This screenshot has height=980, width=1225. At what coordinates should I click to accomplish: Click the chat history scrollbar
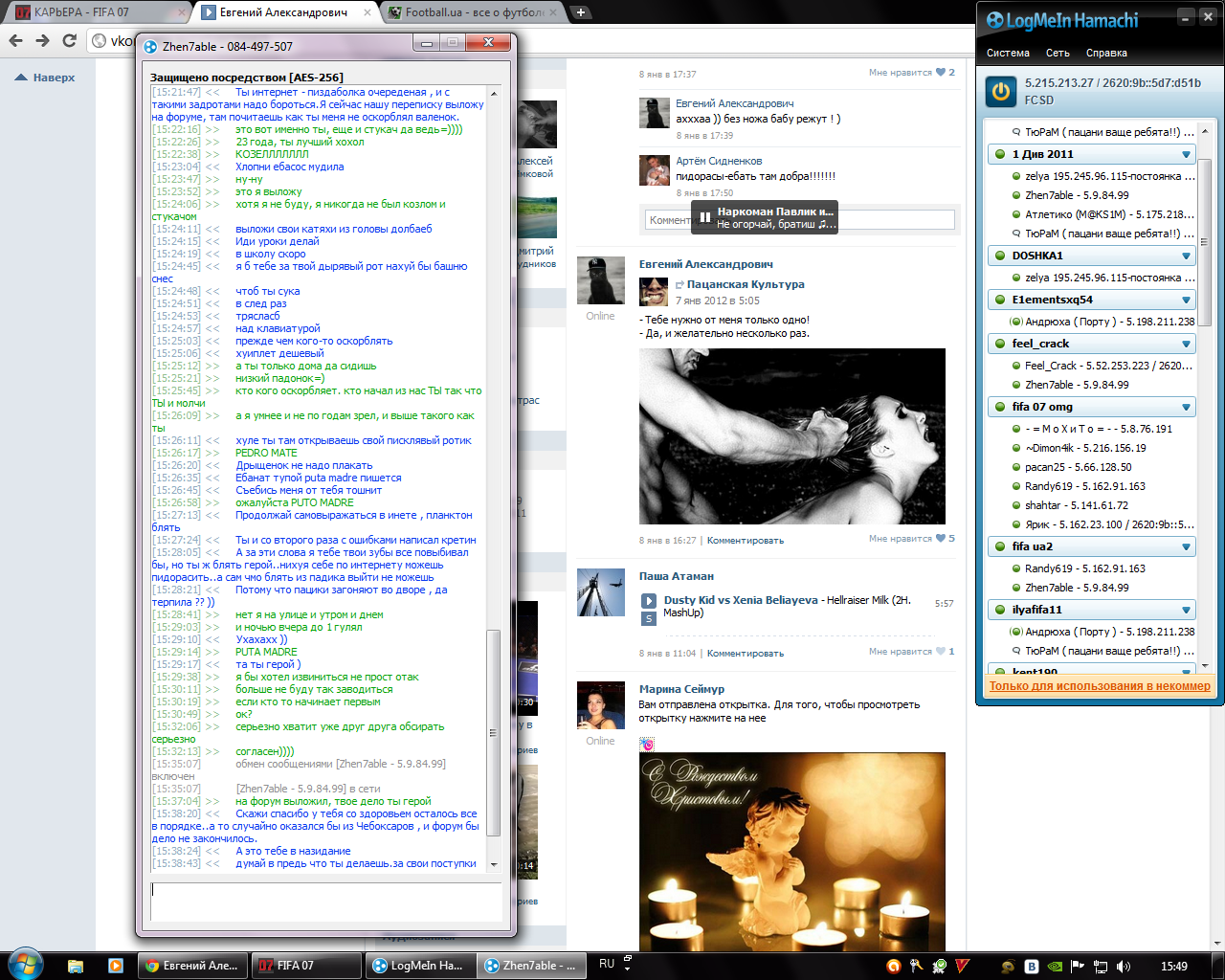click(494, 732)
